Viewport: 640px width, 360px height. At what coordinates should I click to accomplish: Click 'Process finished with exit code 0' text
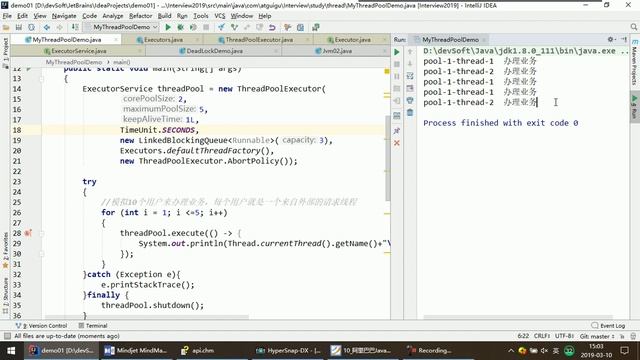(x=500, y=123)
